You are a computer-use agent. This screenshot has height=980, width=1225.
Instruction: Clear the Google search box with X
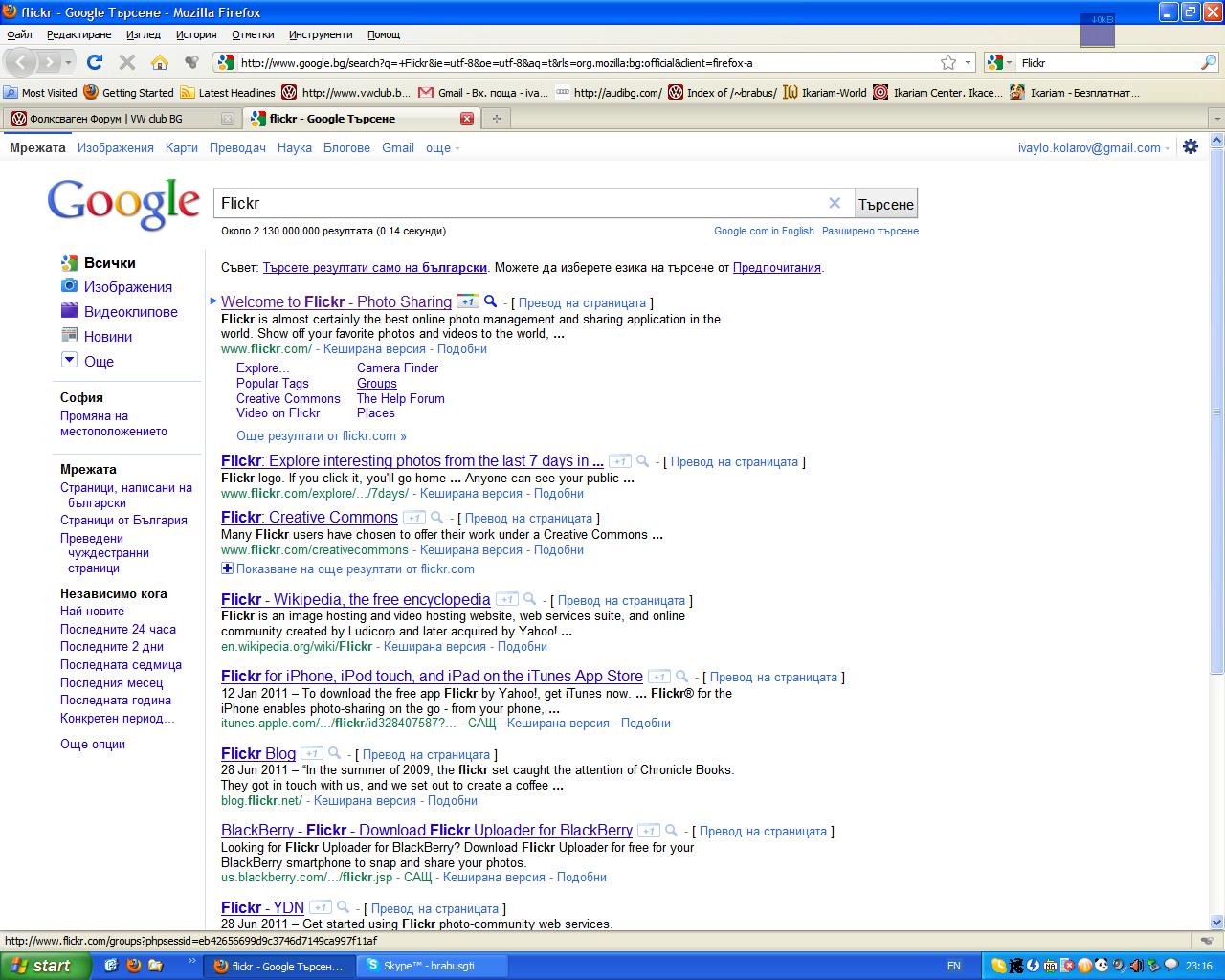835,203
